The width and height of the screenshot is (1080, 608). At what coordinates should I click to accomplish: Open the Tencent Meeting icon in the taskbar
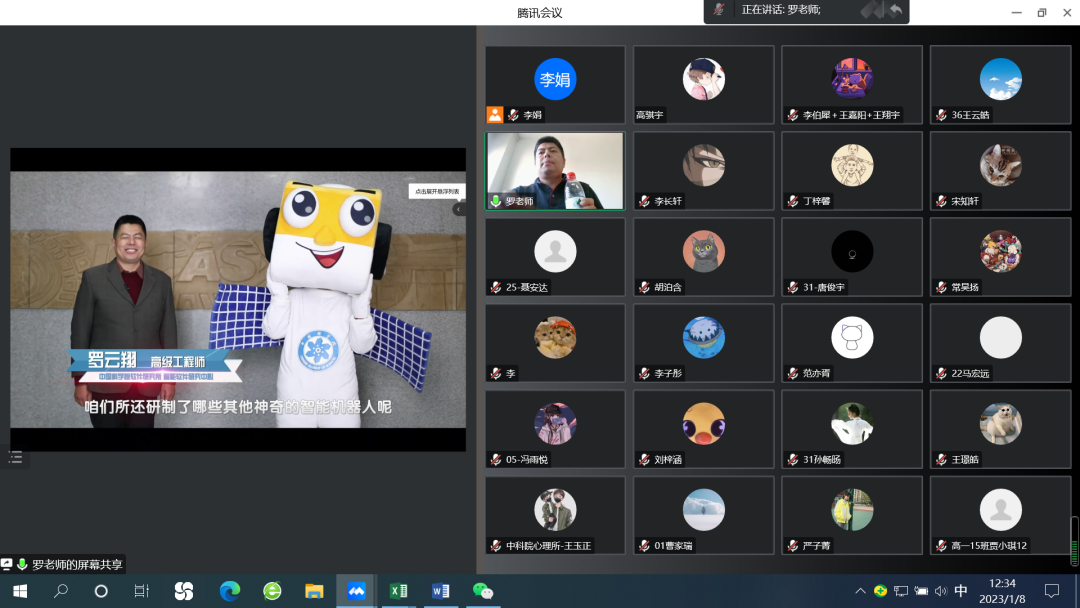(356, 591)
